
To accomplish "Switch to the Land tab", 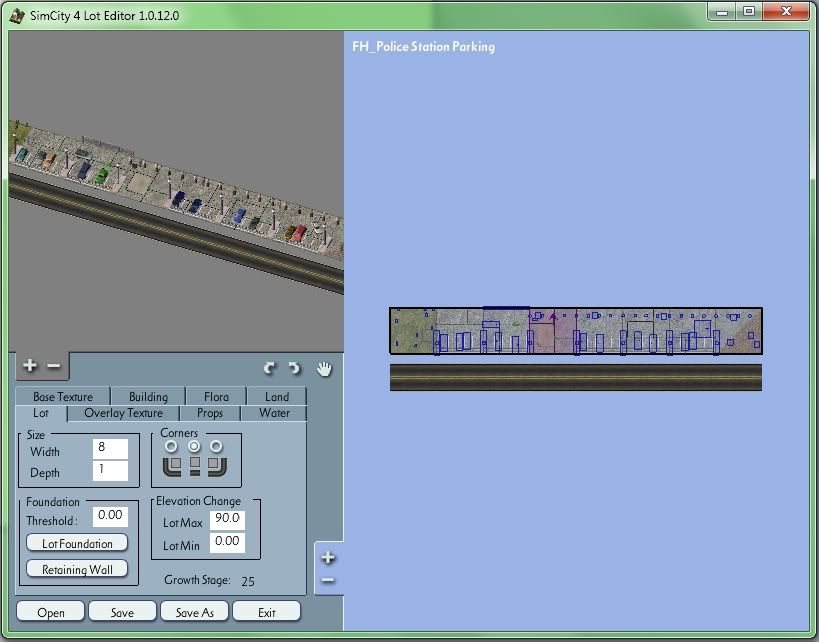I will (x=277, y=397).
